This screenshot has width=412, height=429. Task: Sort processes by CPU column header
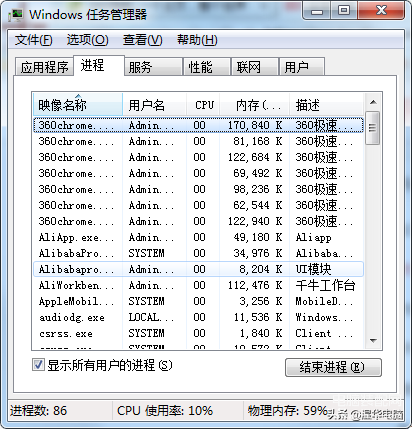(203, 105)
